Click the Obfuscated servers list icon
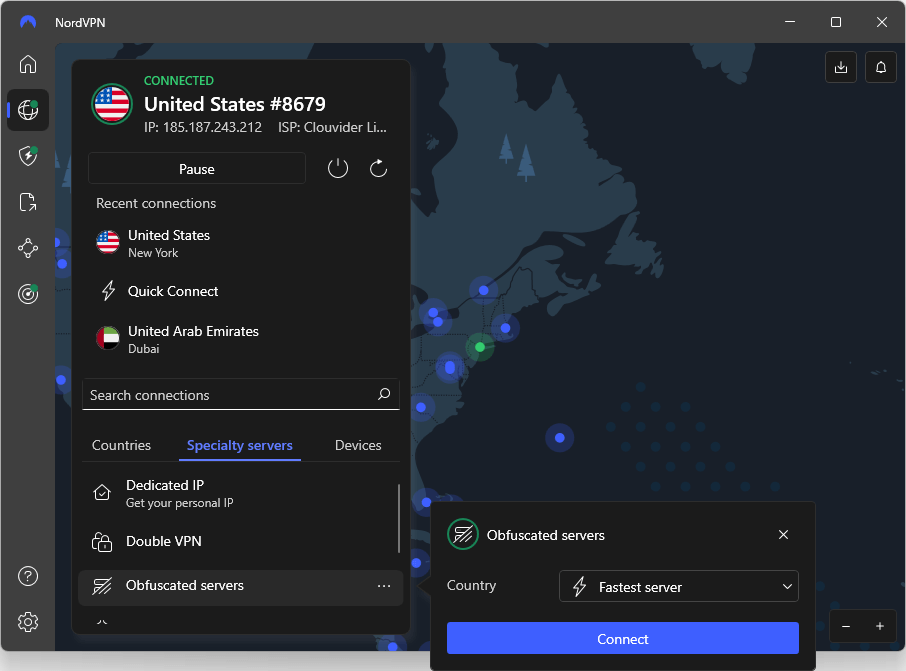The width and height of the screenshot is (906, 671). pos(102,586)
